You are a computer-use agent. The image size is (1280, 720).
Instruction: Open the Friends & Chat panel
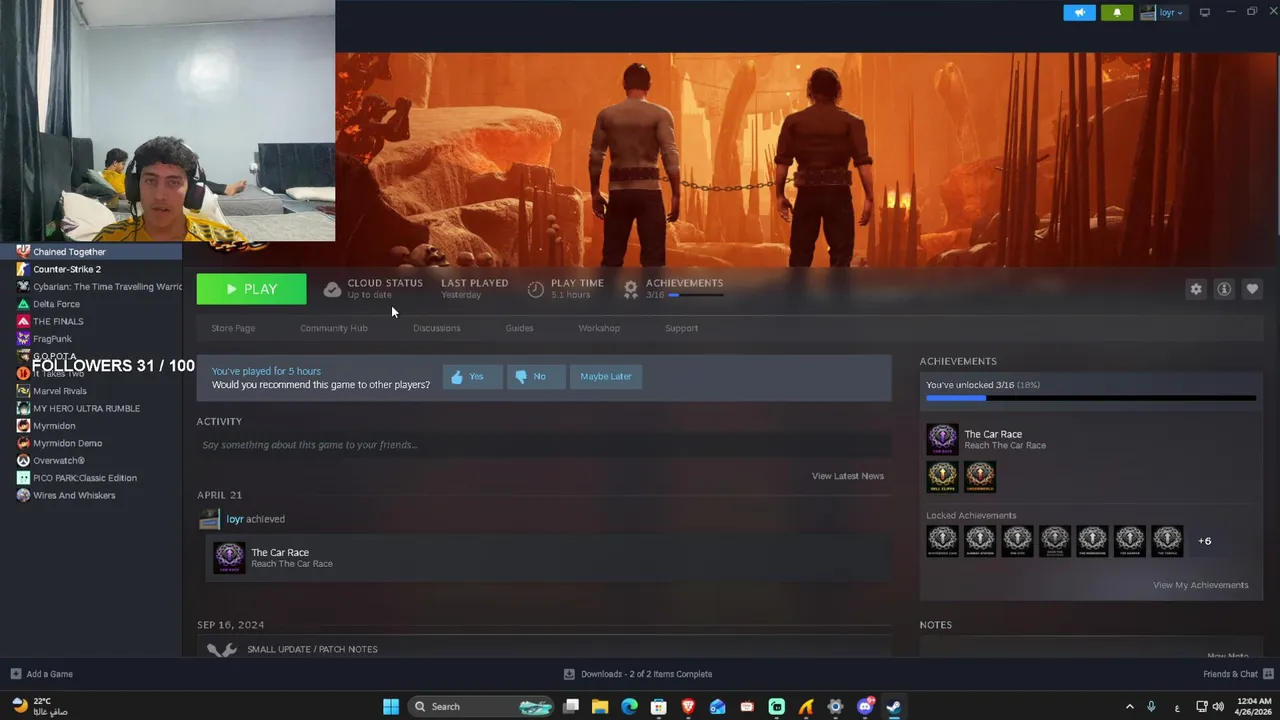(1237, 674)
